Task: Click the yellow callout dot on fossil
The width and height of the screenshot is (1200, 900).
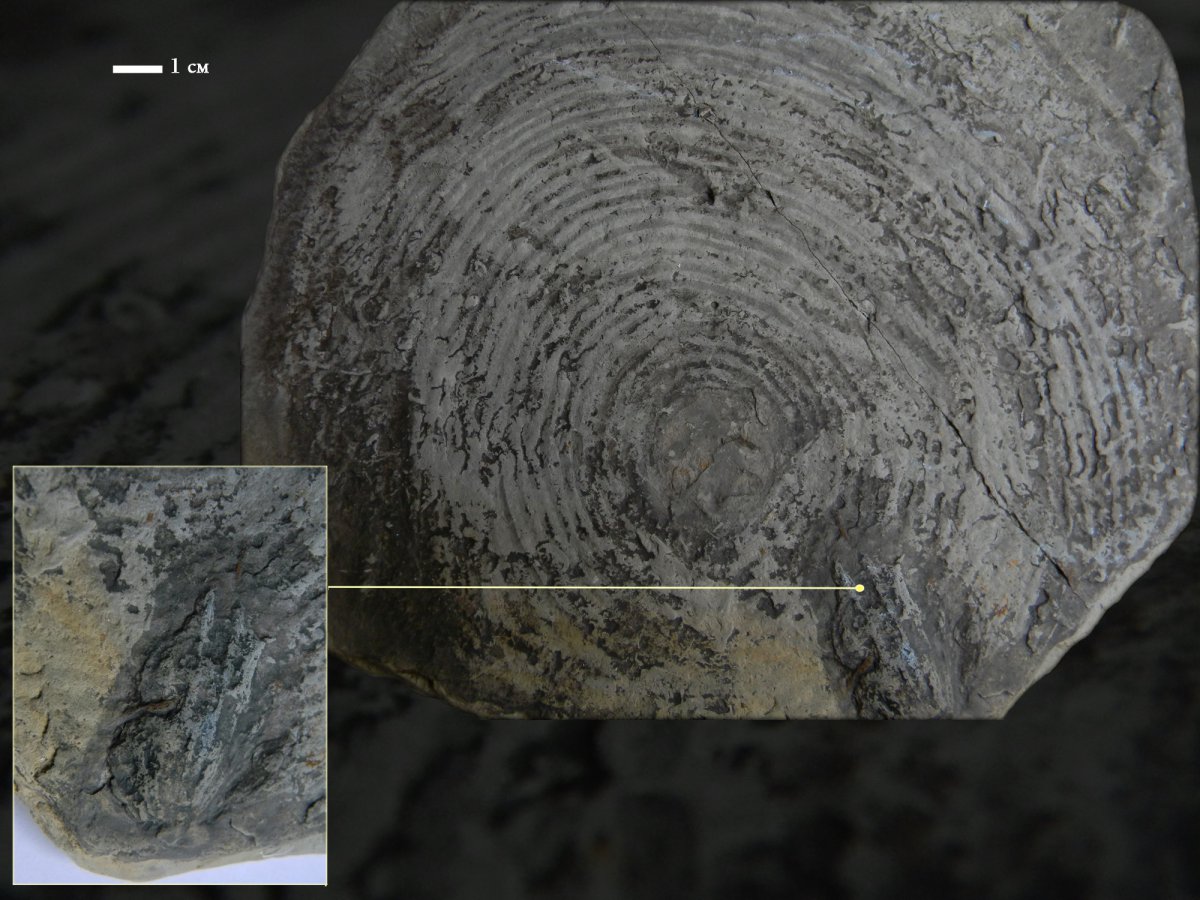Action: point(859,588)
